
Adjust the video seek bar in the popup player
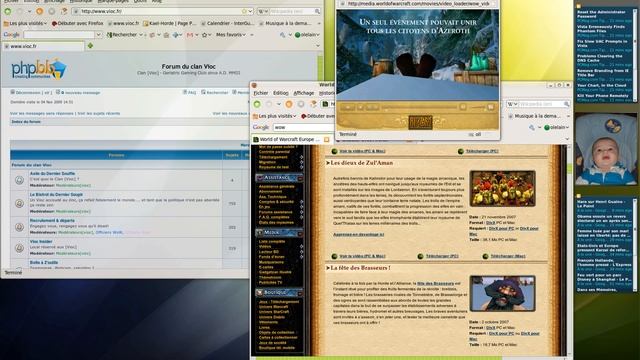(420, 107)
